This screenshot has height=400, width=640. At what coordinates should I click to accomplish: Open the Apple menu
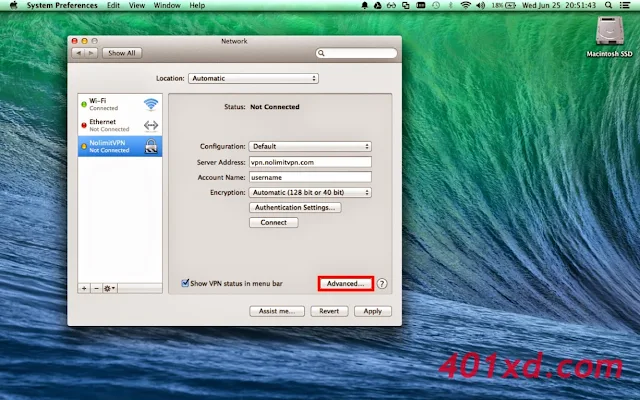[13, 5]
